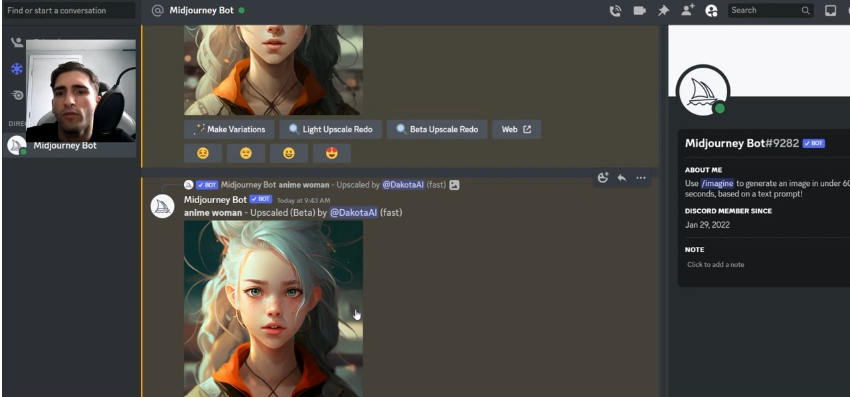Click Make Variations button

[x=229, y=129]
